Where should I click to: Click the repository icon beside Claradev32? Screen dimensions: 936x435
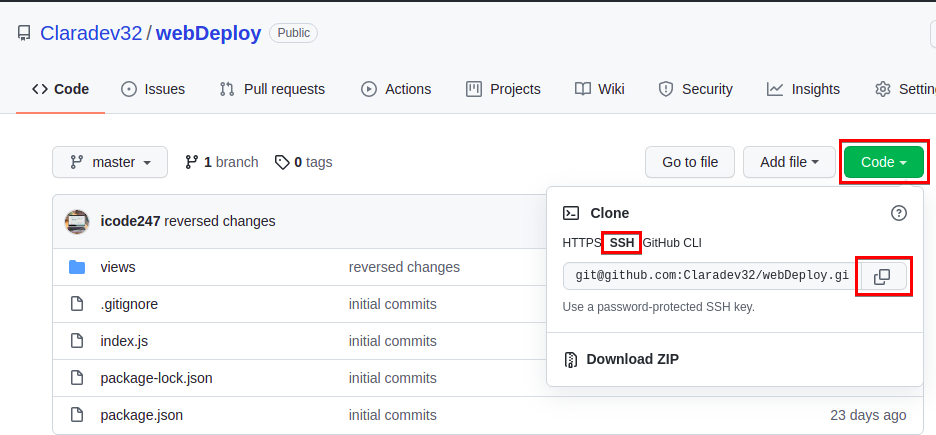coord(23,33)
